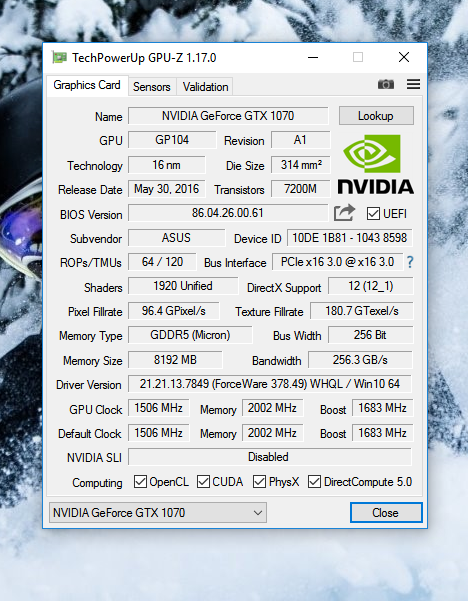The image size is (468, 601).
Task: Click the Memory Type field GDDR5 (Micron)
Action: [x=190, y=335]
